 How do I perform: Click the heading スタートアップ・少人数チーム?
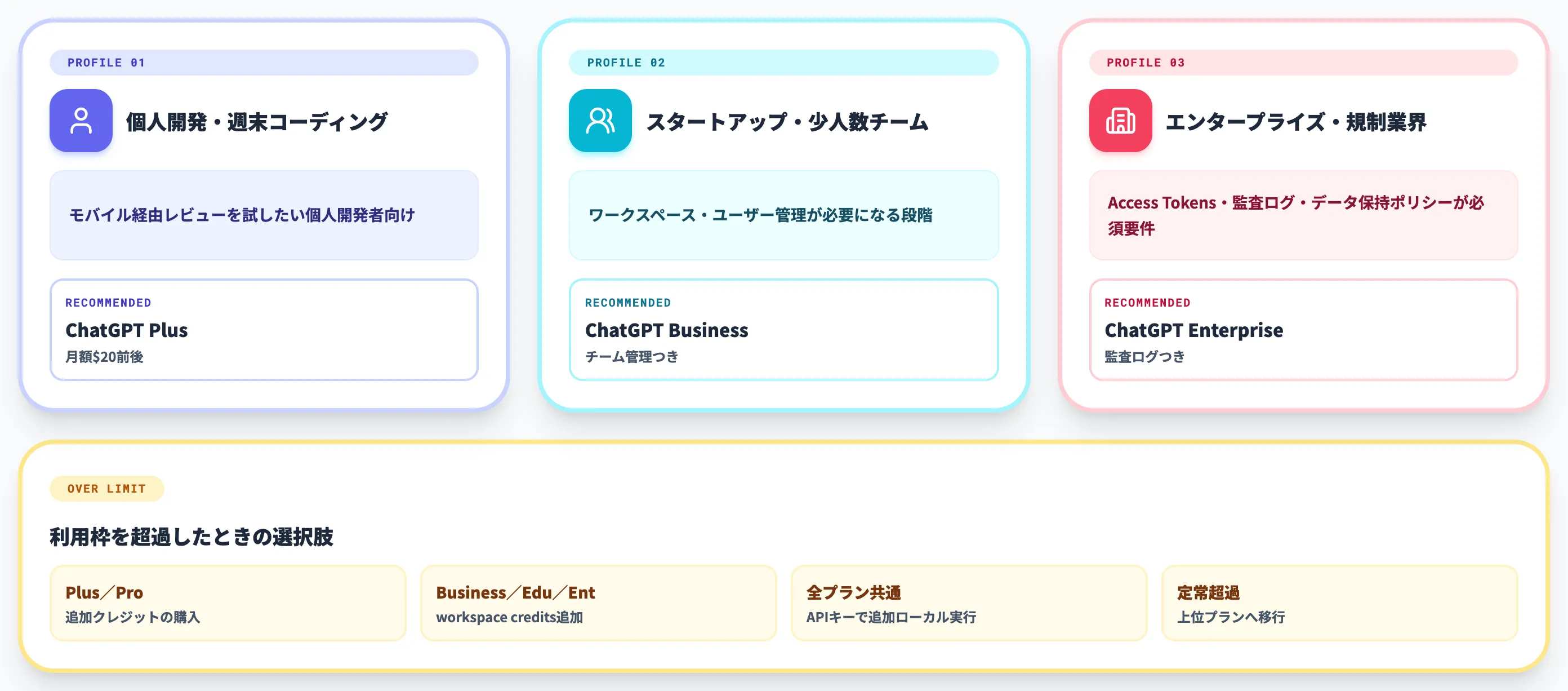tap(787, 122)
